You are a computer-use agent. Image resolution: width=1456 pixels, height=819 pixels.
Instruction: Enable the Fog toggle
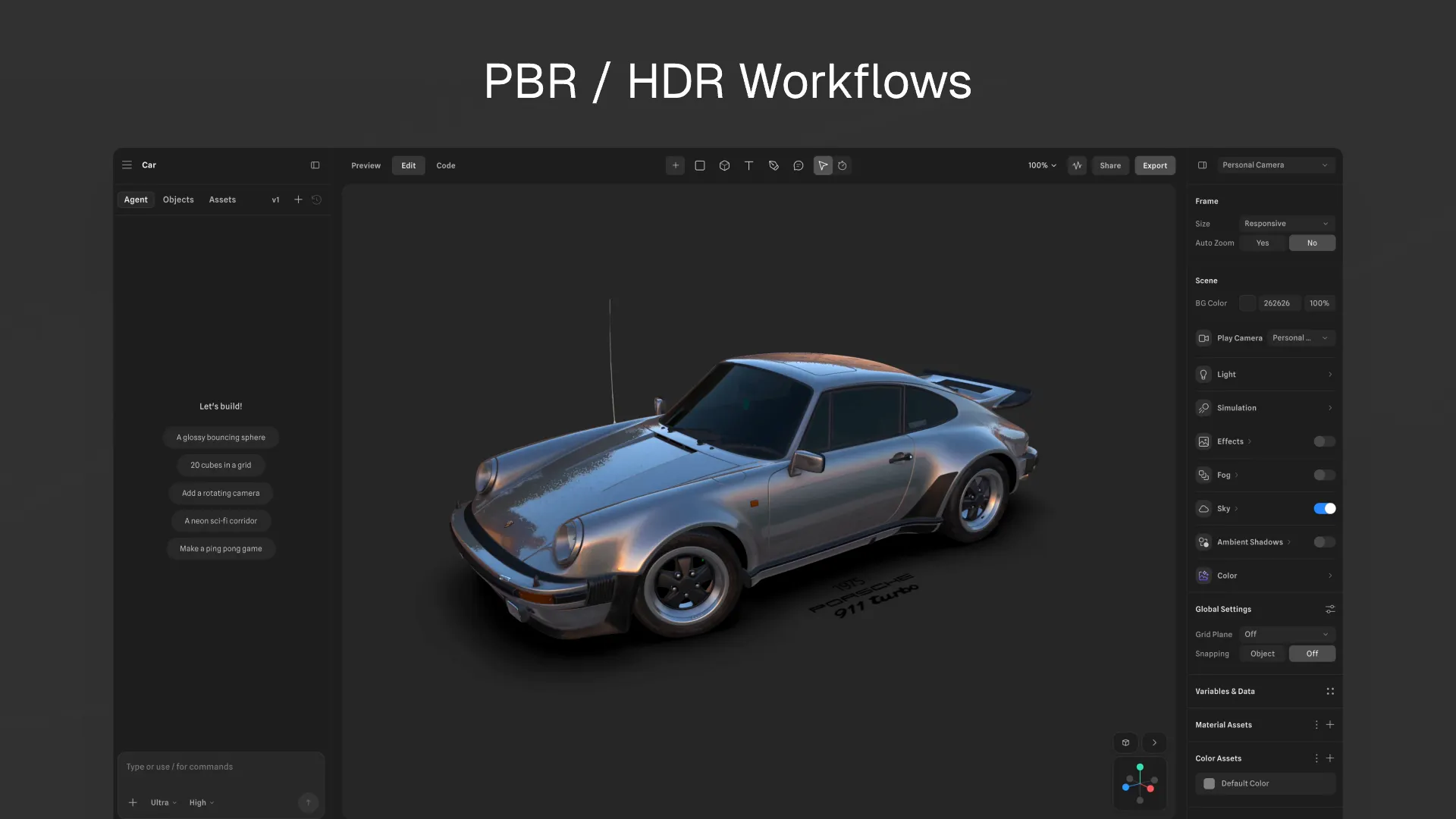point(1325,475)
